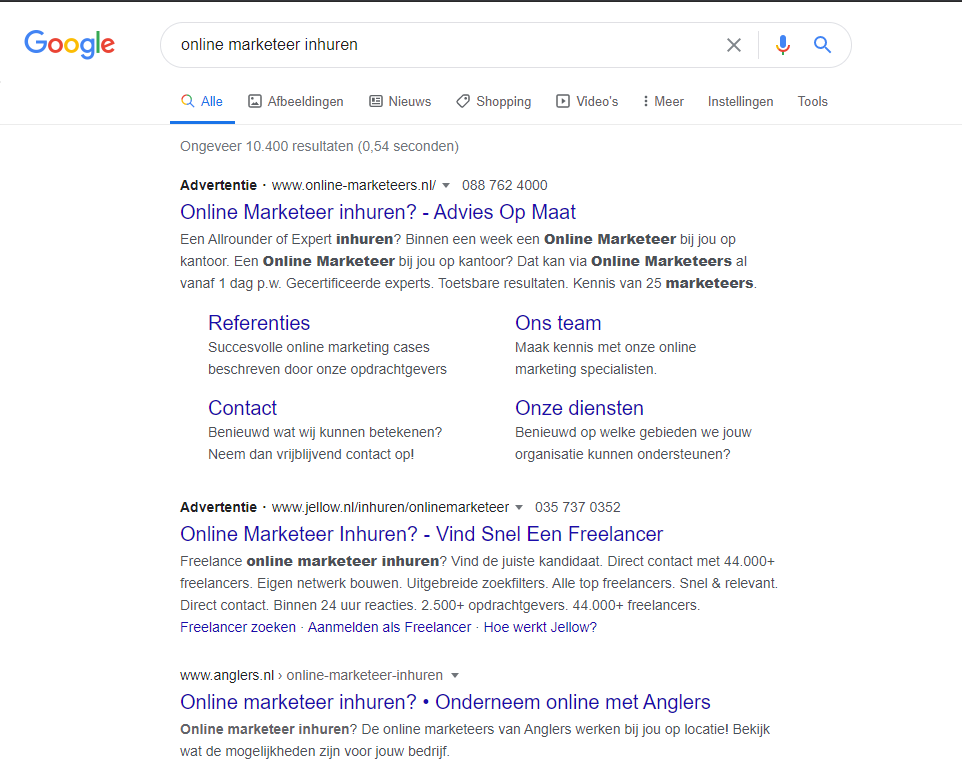Image resolution: width=962 pixels, height=777 pixels.
Task: Click the www.jellow.nl/inhuren/onlinemarketeer URL text
Action: click(x=391, y=508)
